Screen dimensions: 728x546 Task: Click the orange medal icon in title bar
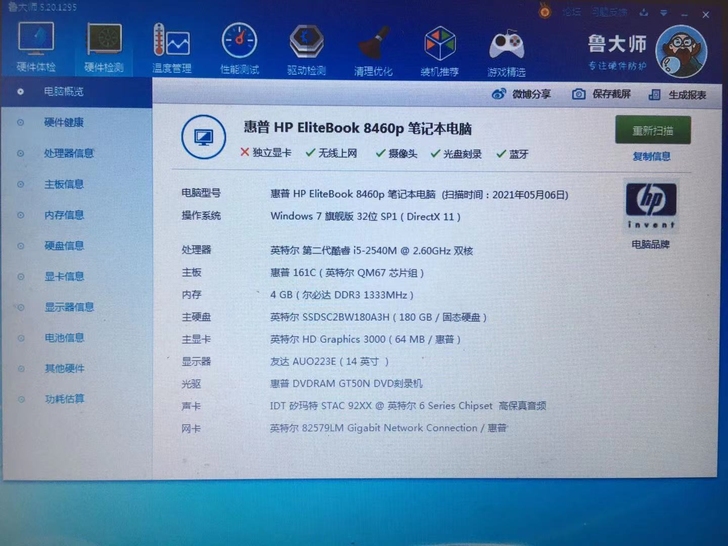545,11
